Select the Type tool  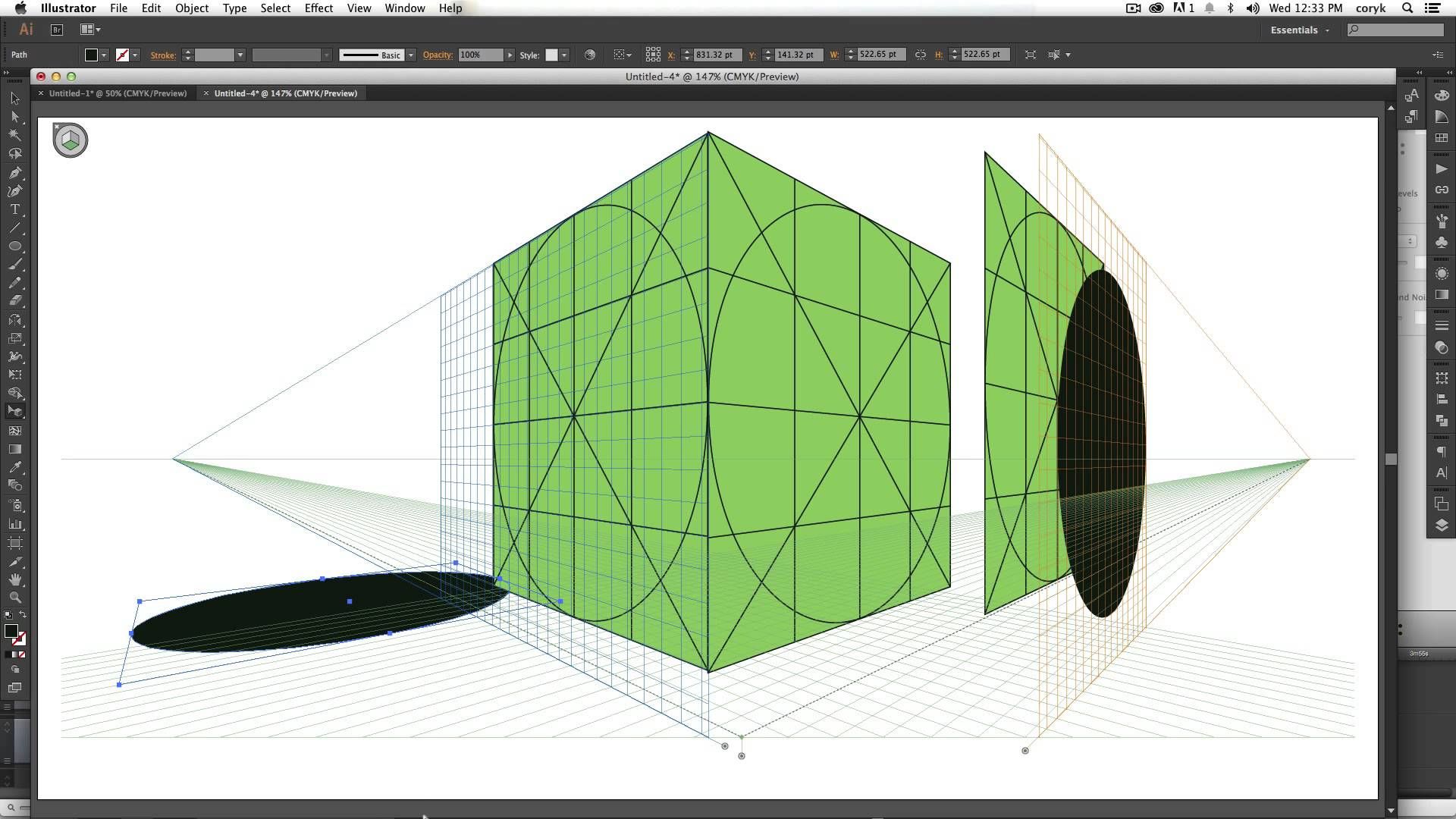(x=14, y=209)
